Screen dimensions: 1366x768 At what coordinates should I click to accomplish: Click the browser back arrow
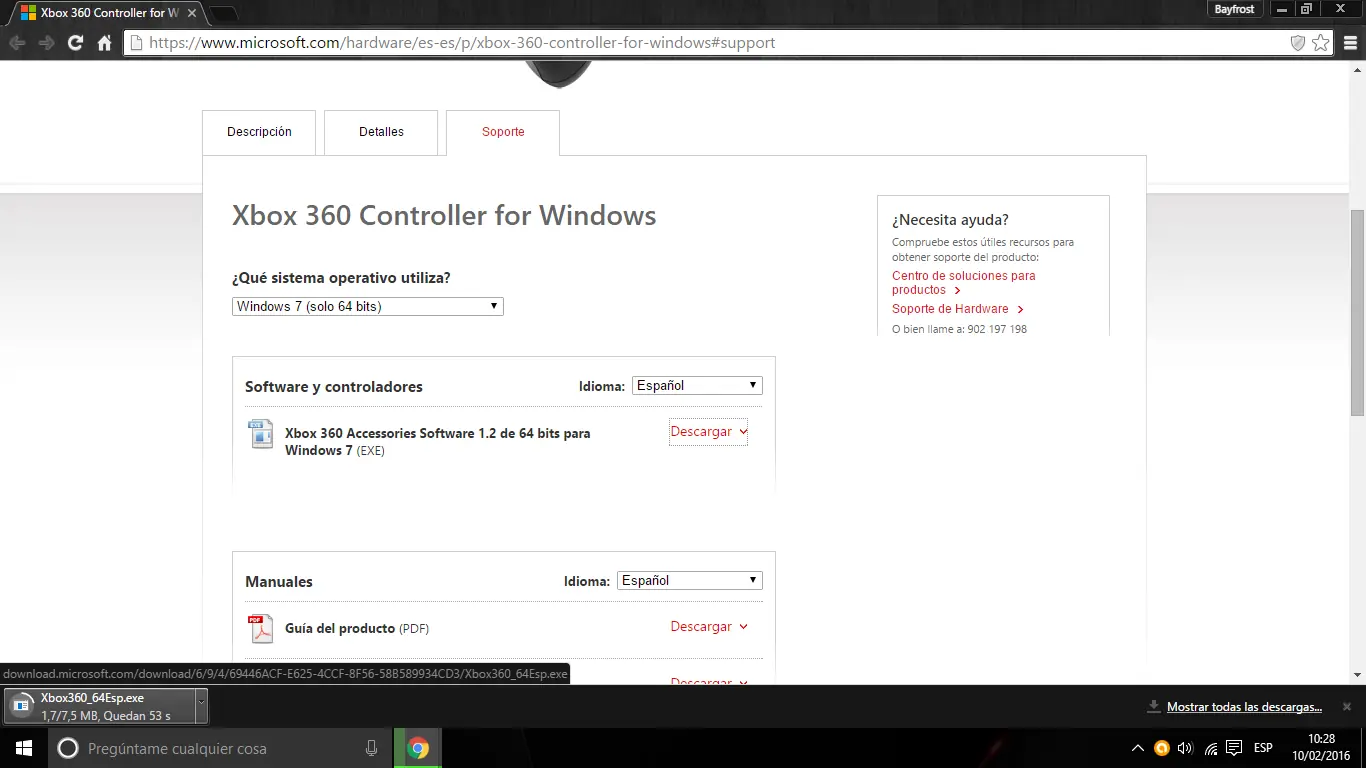point(17,43)
